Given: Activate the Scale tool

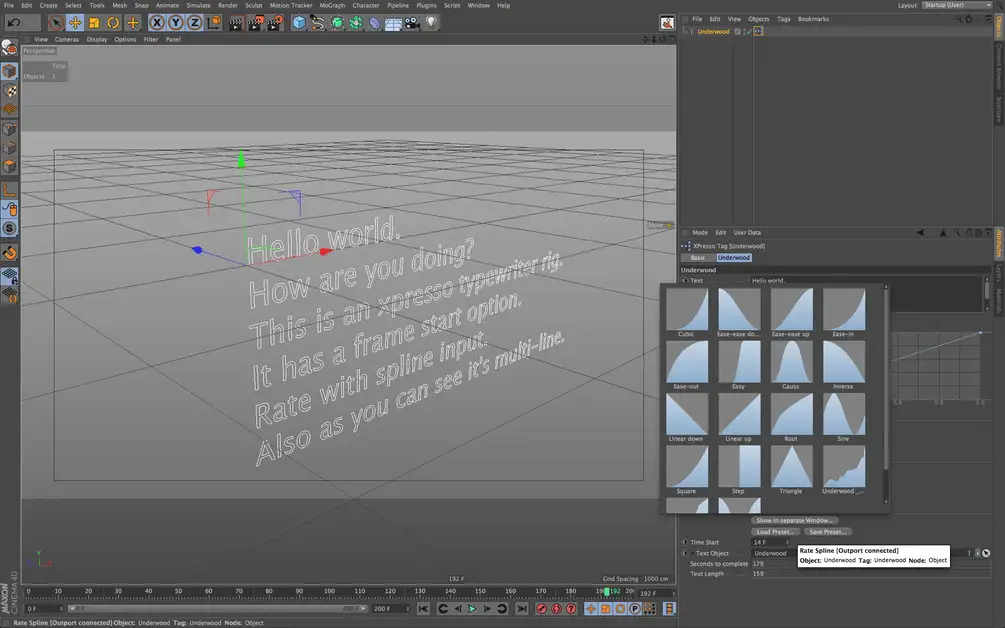Looking at the screenshot, I should click(x=94, y=23).
